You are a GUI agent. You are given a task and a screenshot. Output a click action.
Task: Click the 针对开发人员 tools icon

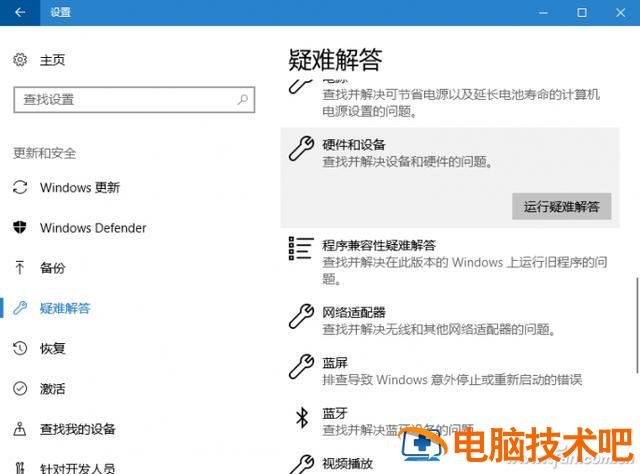click(20, 468)
